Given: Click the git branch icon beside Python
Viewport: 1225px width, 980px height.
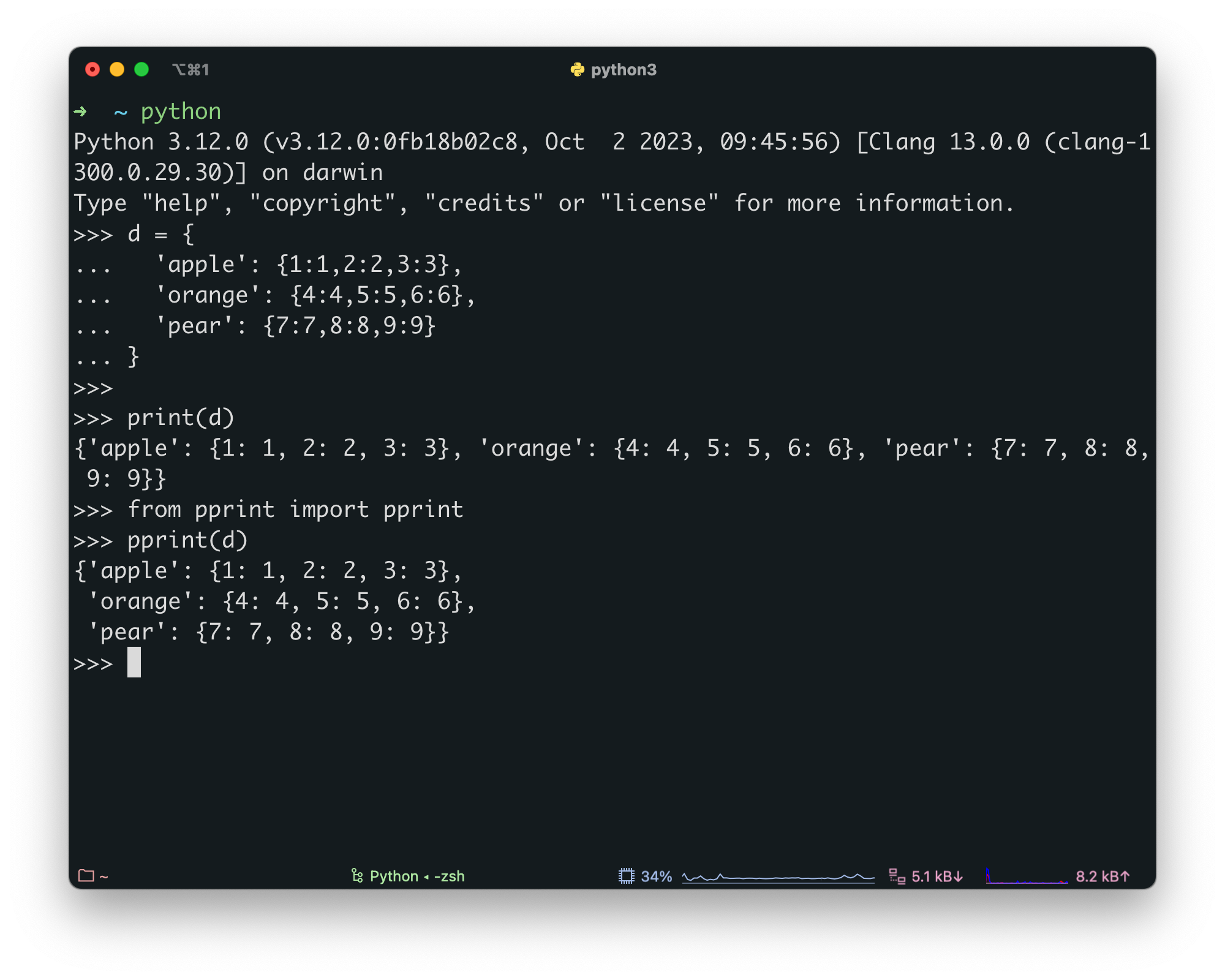Looking at the screenshot, I should pos(357,876).
